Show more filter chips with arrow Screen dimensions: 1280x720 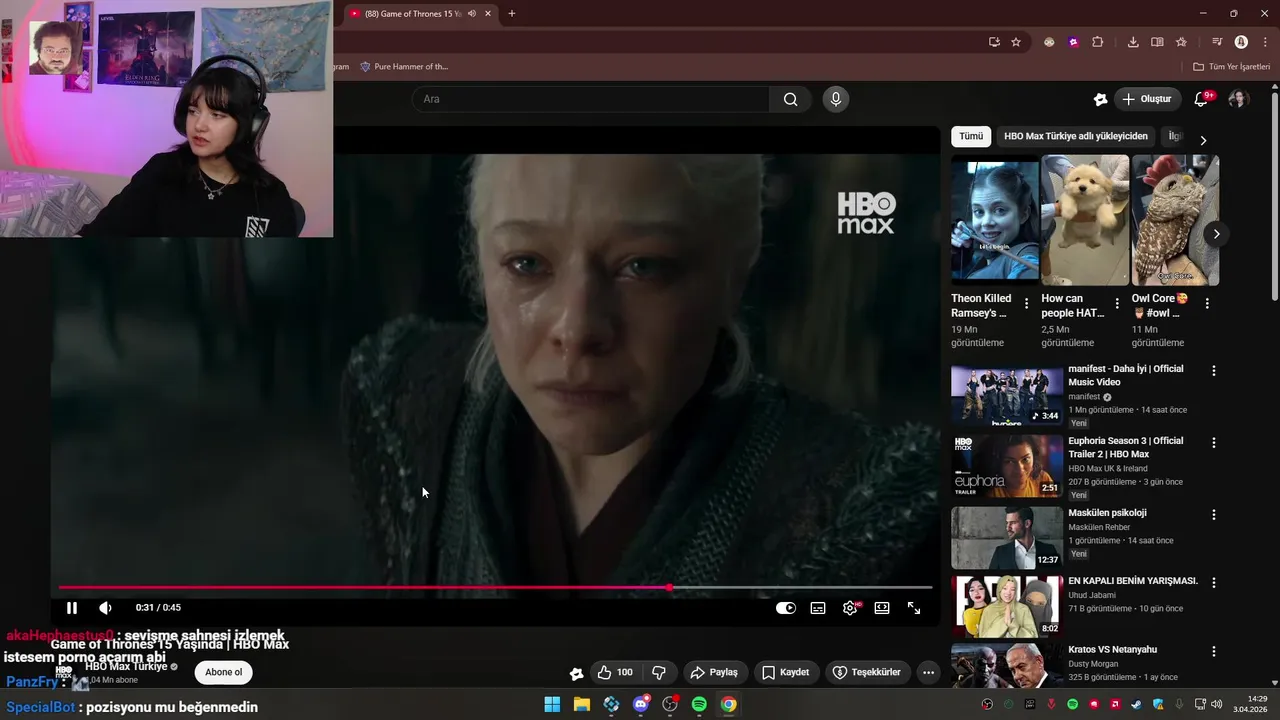(x=1203, y=140)
